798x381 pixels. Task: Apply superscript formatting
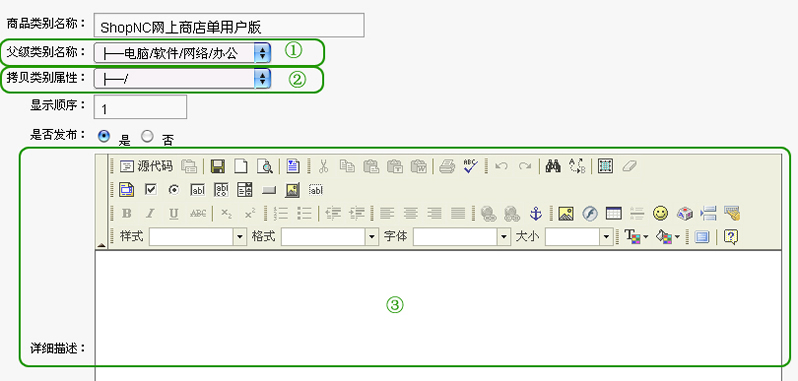tap(250, 214)
